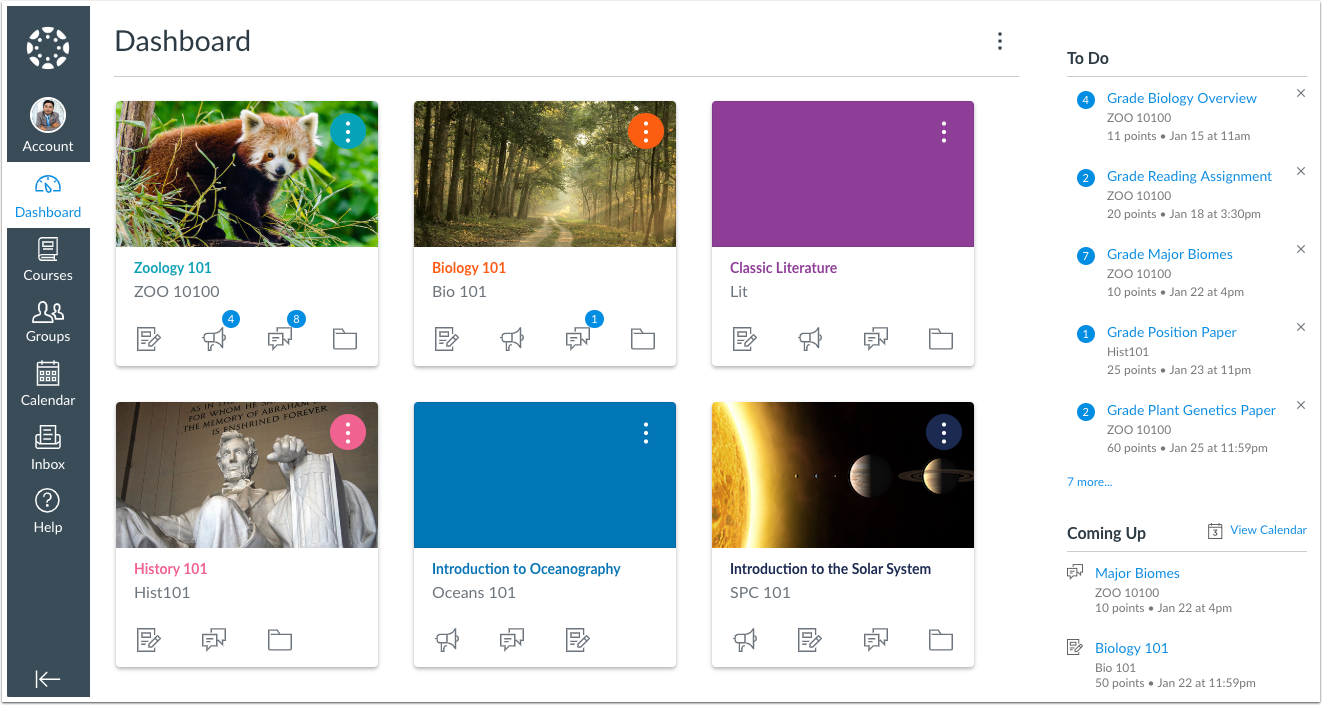Open History 101 discussions icon
Image resolution: width=1322 pixels, height=705 pixels.
point(214,640)
